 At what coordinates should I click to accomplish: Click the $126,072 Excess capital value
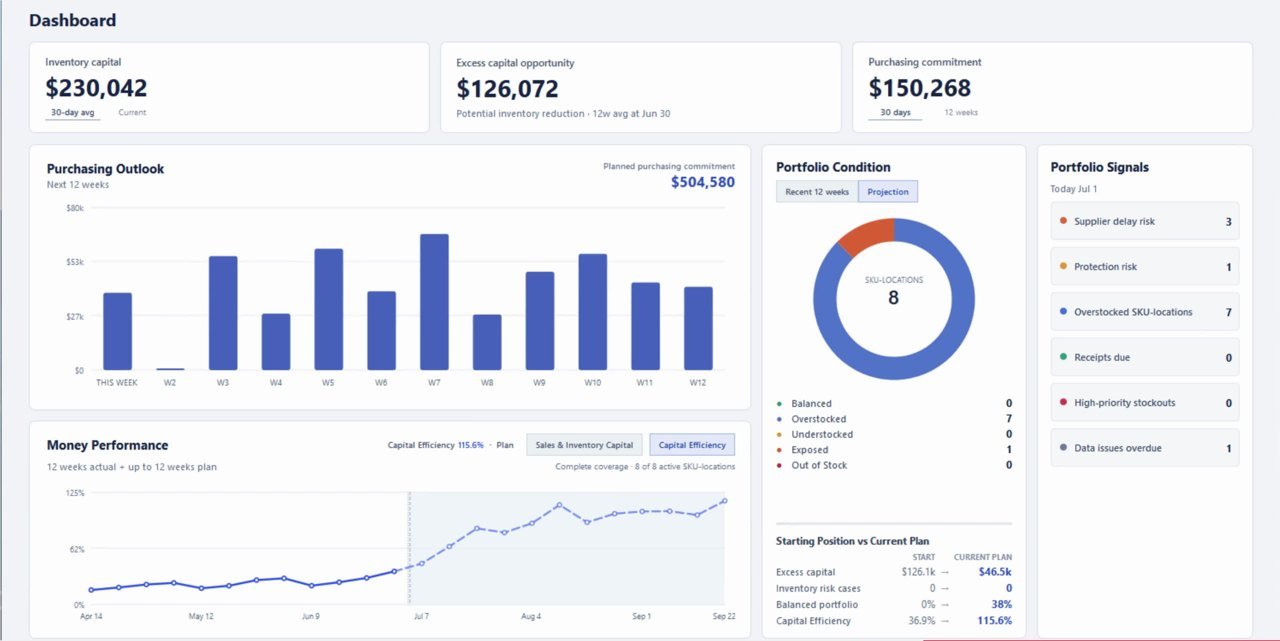click(x=507, y=89)
